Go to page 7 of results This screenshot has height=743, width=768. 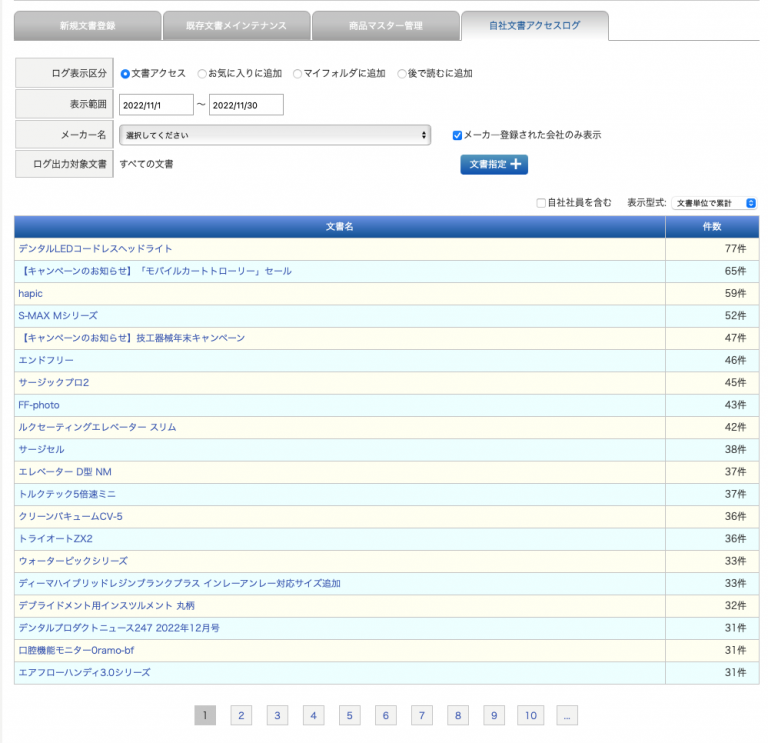pyautogui.click(x=422, y=715)
